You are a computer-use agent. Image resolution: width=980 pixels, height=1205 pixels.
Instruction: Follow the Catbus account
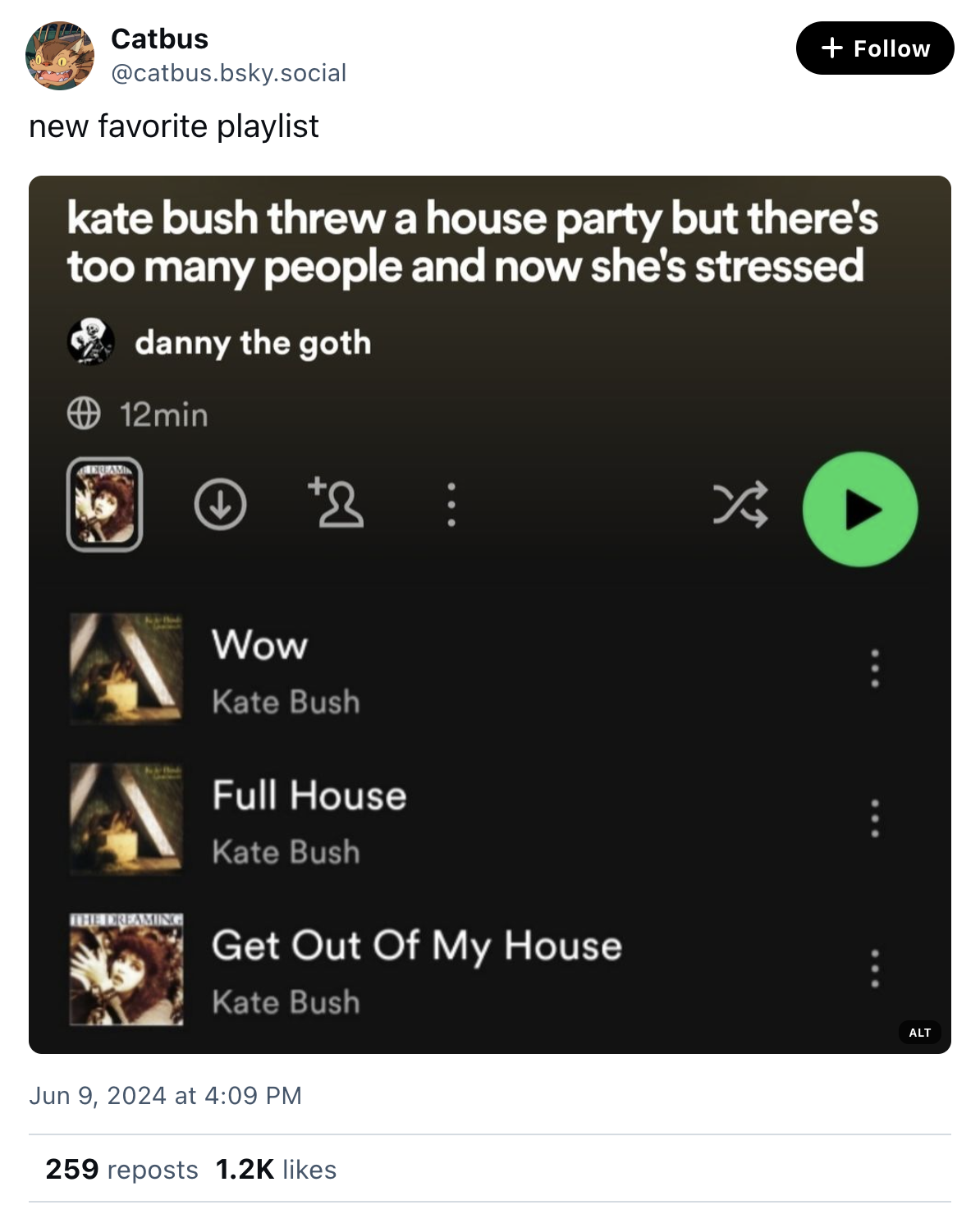(875, 48)
